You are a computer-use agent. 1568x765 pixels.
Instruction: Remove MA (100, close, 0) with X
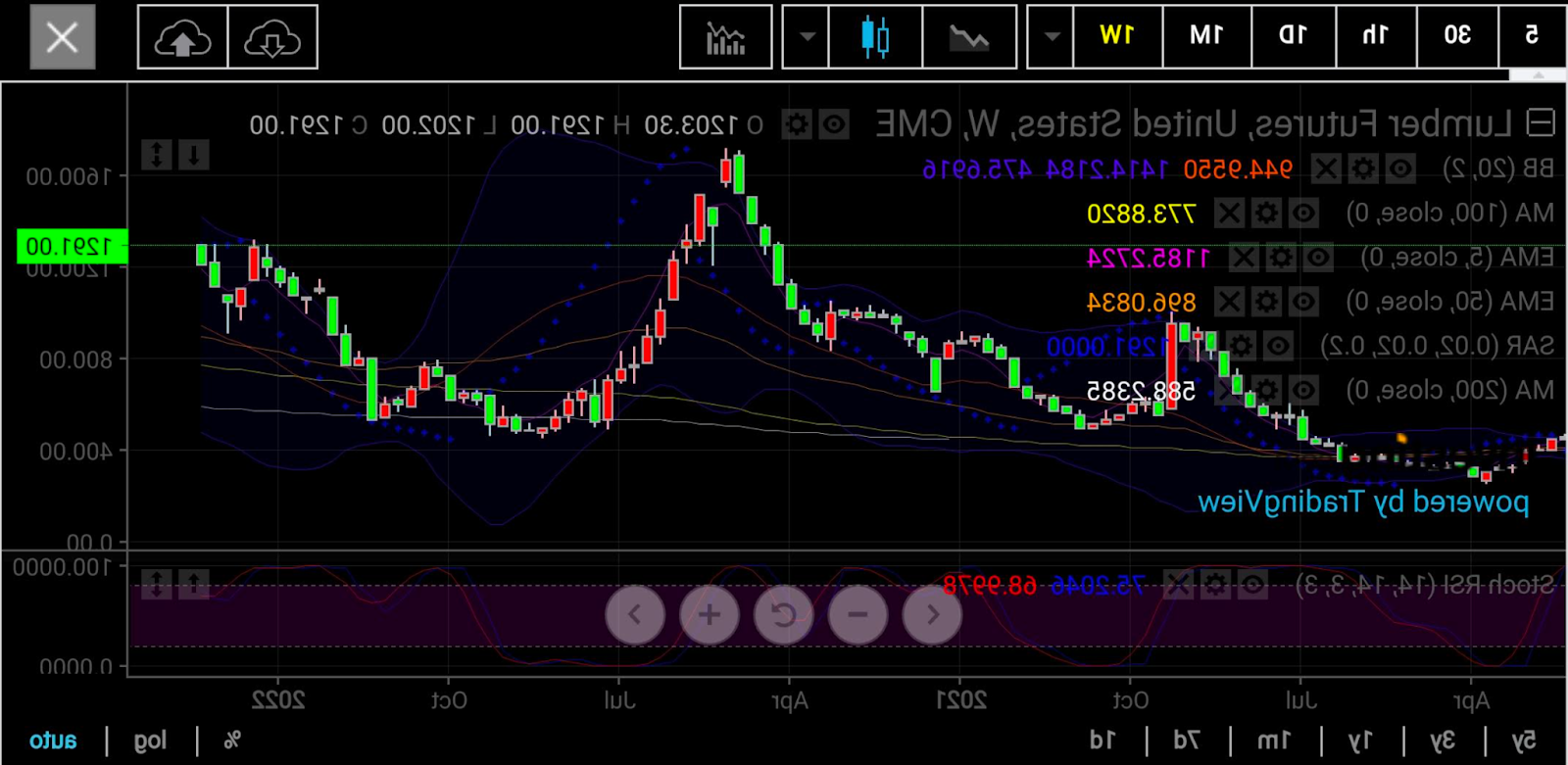[x=1230, y=213]
